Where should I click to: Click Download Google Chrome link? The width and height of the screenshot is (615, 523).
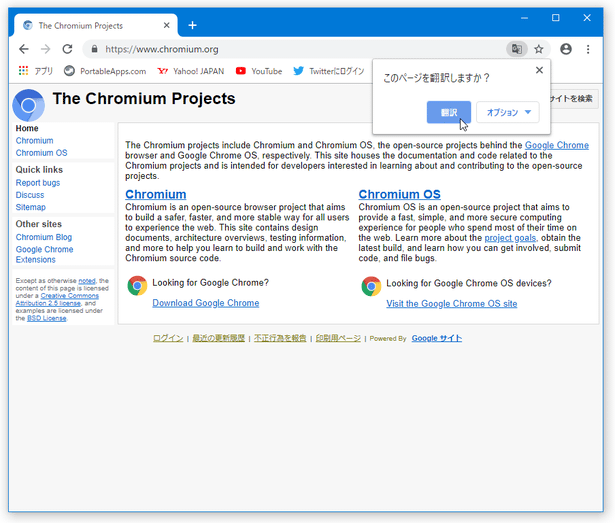coord(206,303)
